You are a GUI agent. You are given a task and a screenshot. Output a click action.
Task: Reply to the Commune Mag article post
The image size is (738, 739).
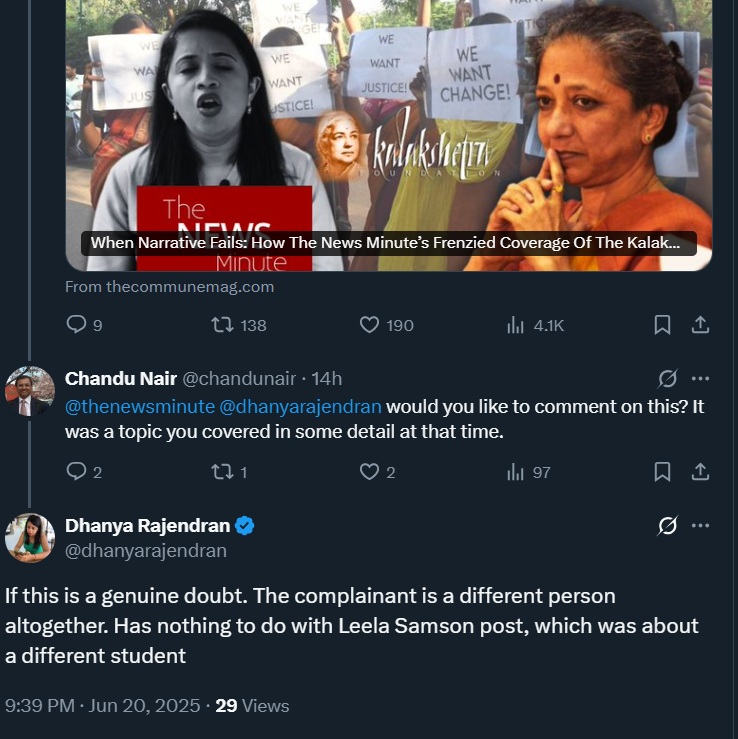(76, 325)
